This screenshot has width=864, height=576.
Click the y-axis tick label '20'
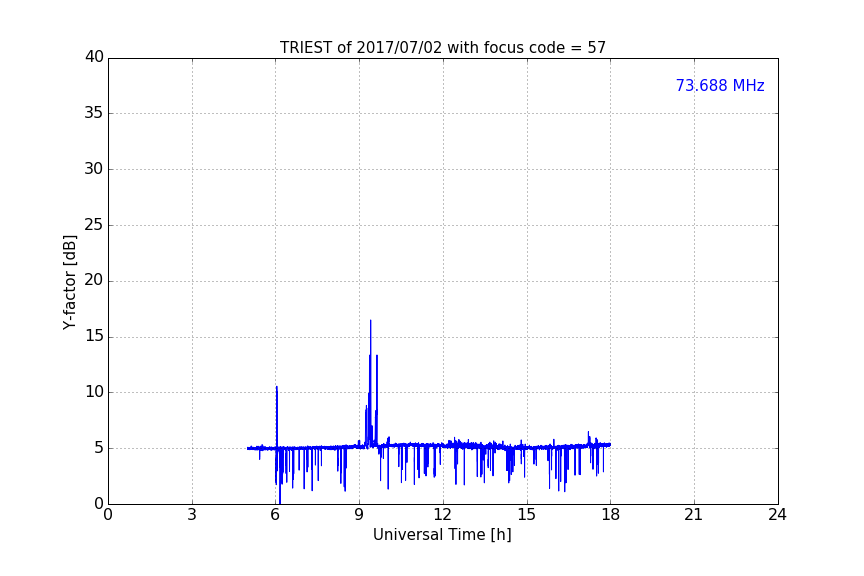94,280
